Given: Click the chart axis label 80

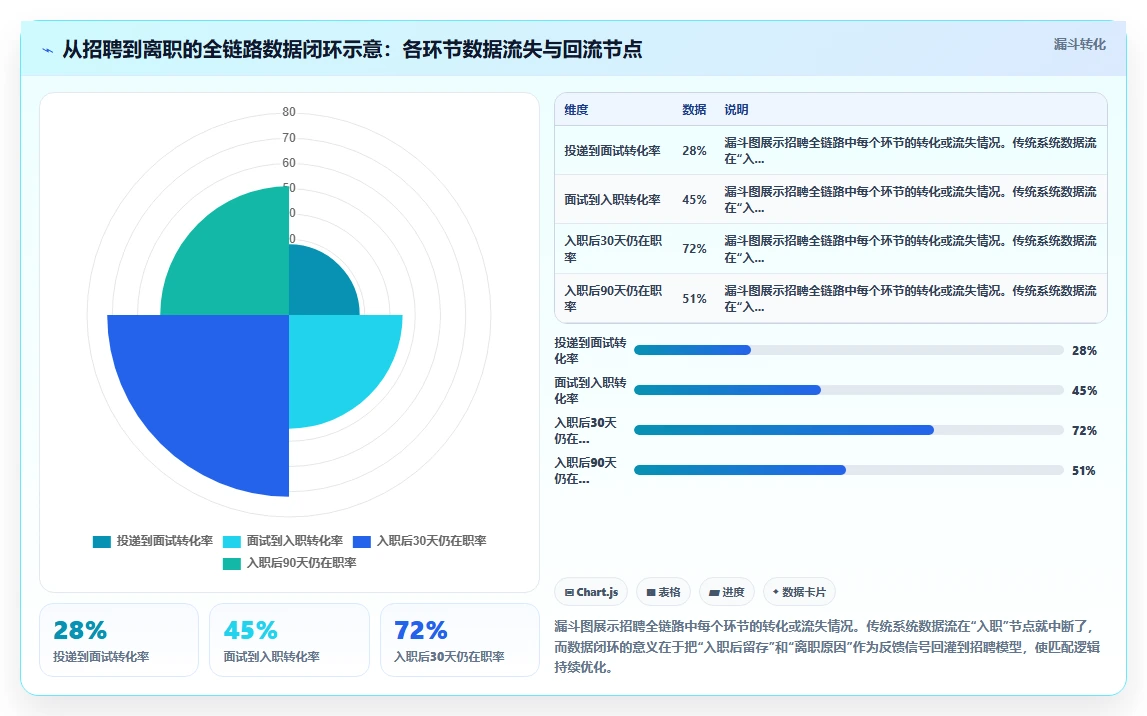Looking at the screenshot, I should coord(289,112).
